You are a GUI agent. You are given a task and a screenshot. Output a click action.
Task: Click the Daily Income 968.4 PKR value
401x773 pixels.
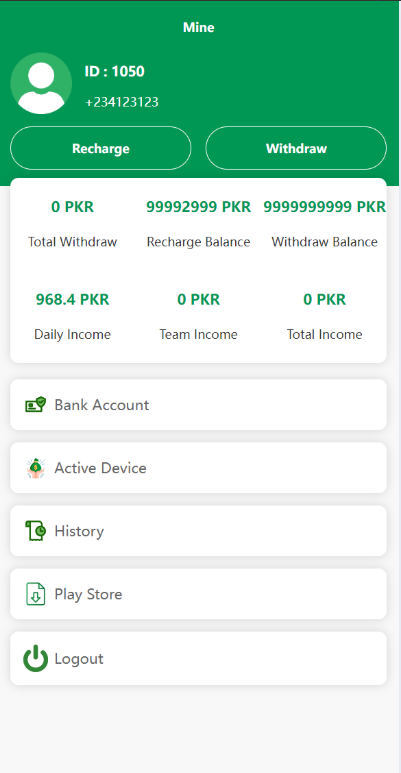[73, 299]
